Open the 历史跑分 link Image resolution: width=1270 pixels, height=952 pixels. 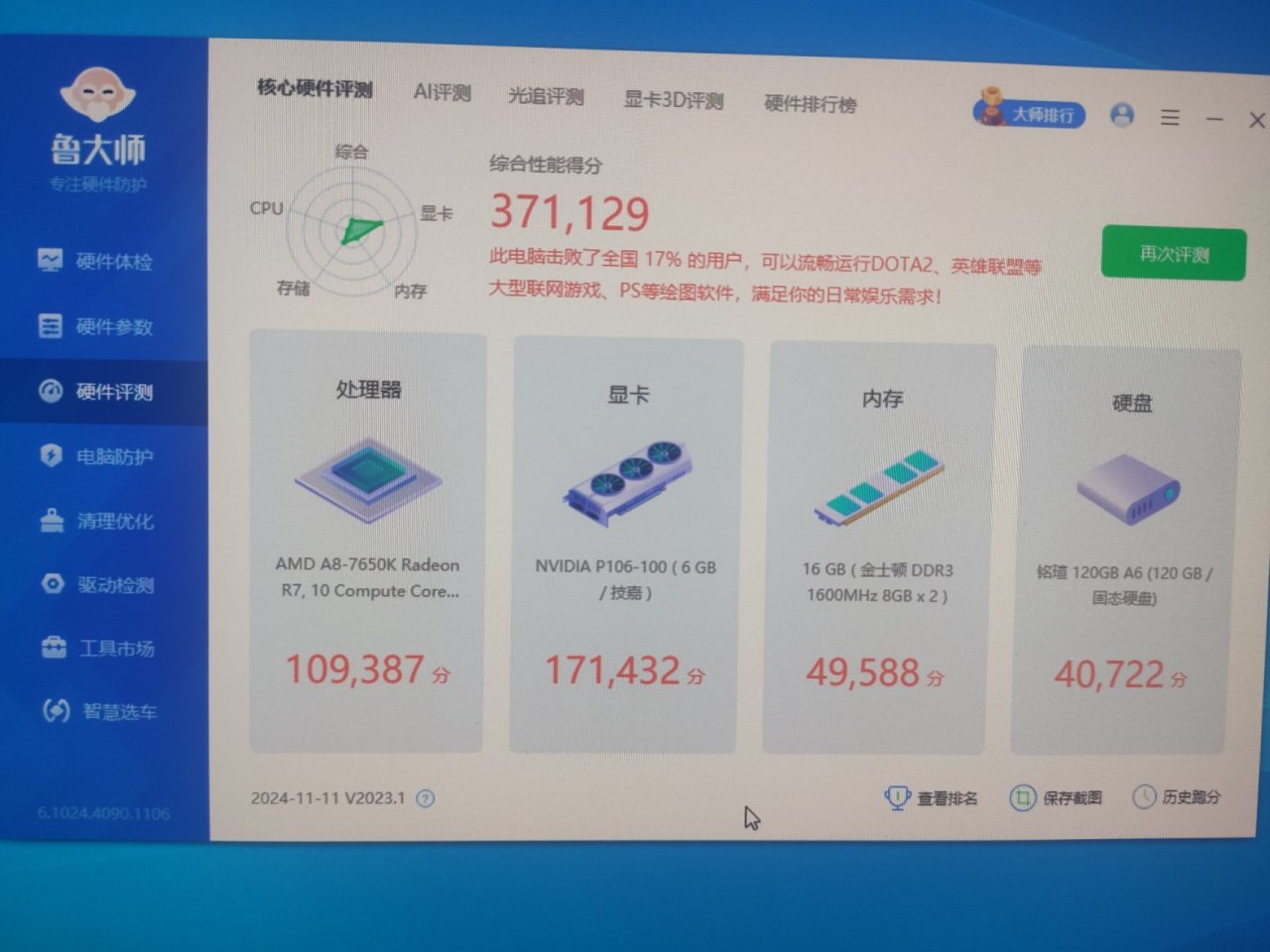point(1191,796)
